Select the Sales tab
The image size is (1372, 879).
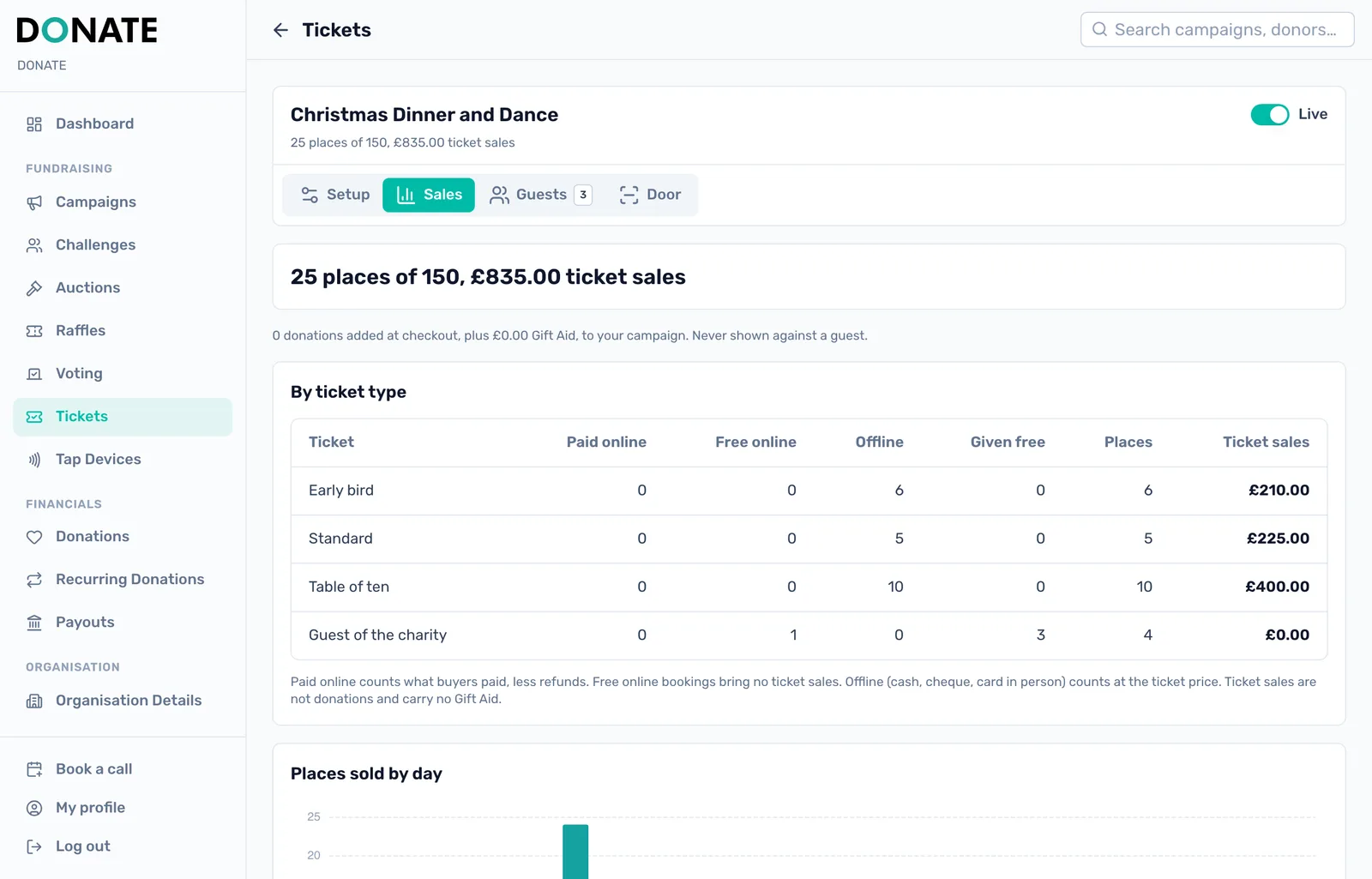pyautogui.click(x=429, y=195)
